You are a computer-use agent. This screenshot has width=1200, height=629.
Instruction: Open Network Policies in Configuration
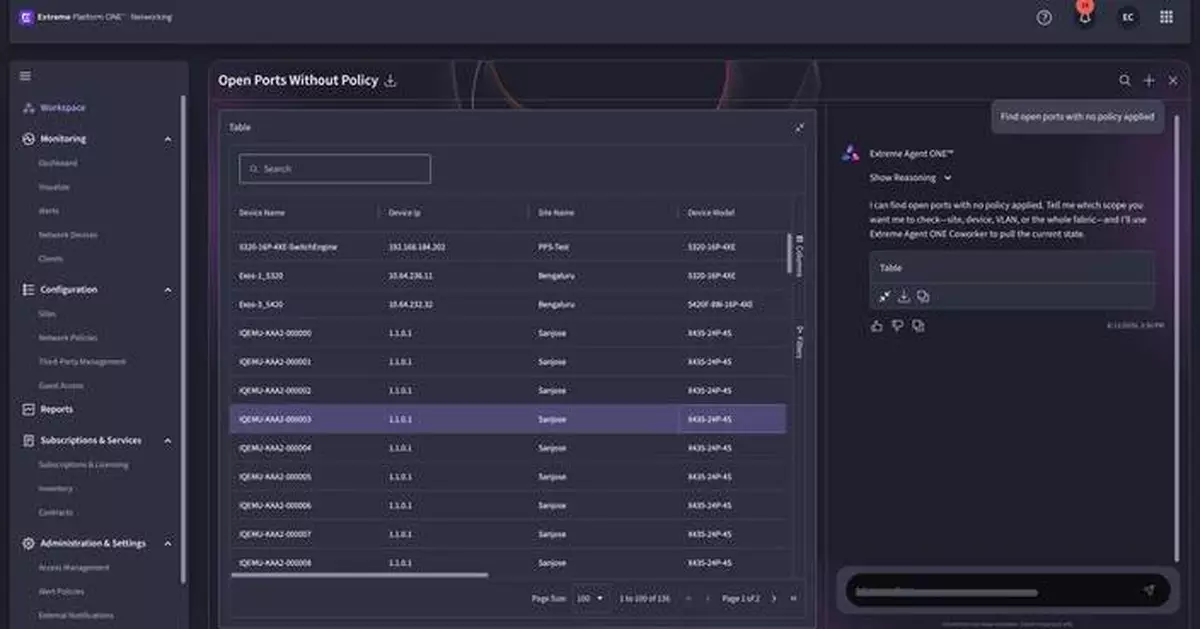pos(68,338)
